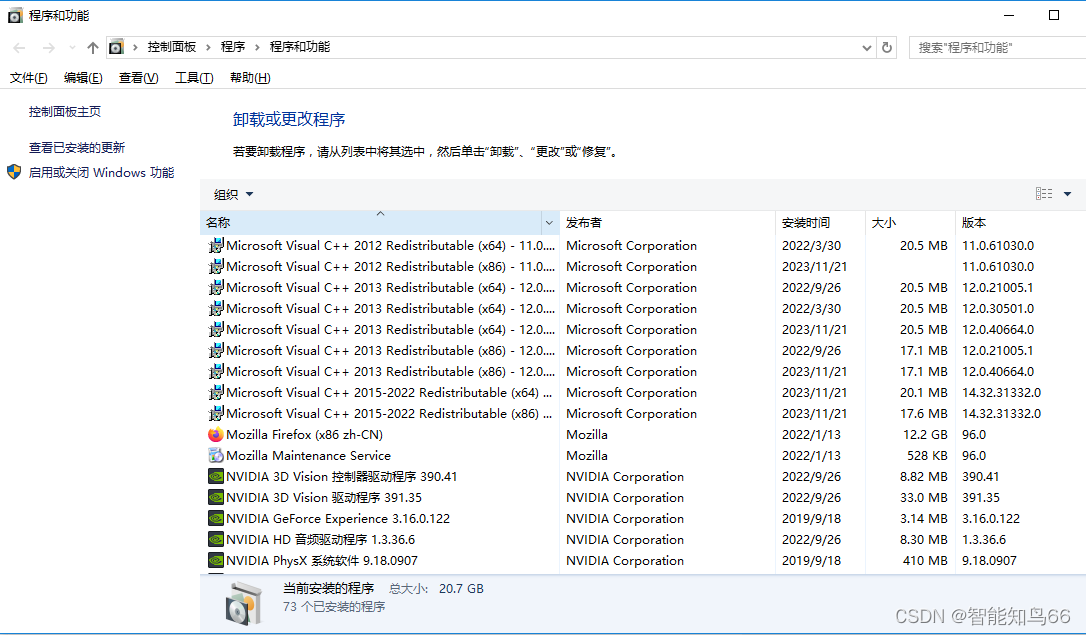1086x635 pixels.
Task: Open 控制面板主页 link
Action: click(x=64, y=111)
